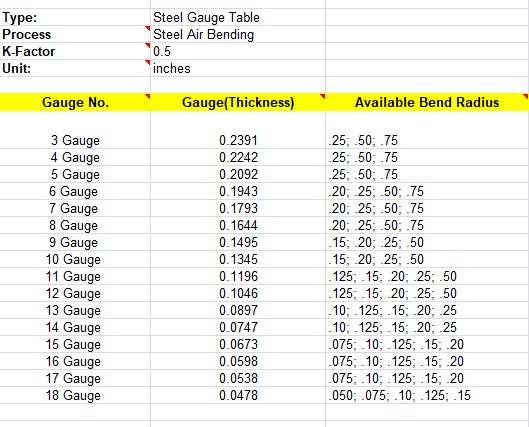The width and height of the screenshot is (529, 427).
Task: Select bend radius cell for 15 Gauge
Action: click(x=427, y=344)
